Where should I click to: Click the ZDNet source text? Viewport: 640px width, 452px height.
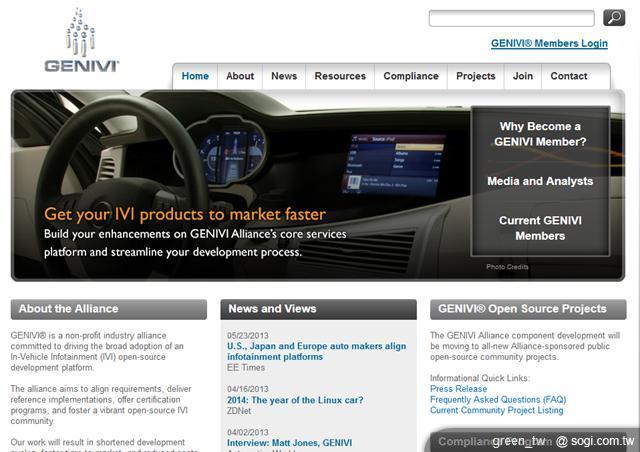239,411
